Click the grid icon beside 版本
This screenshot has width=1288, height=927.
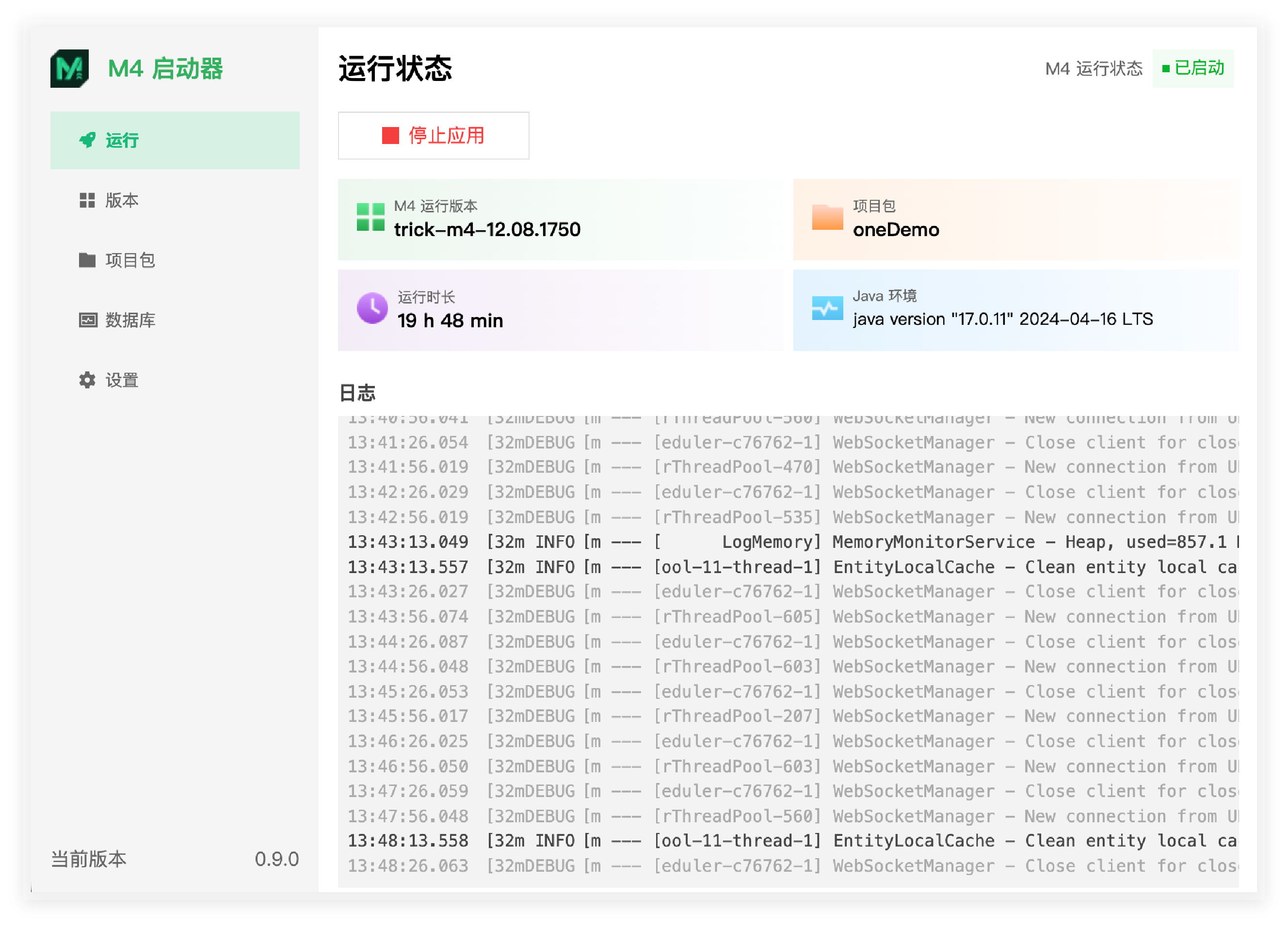click(x=87, y=200)
